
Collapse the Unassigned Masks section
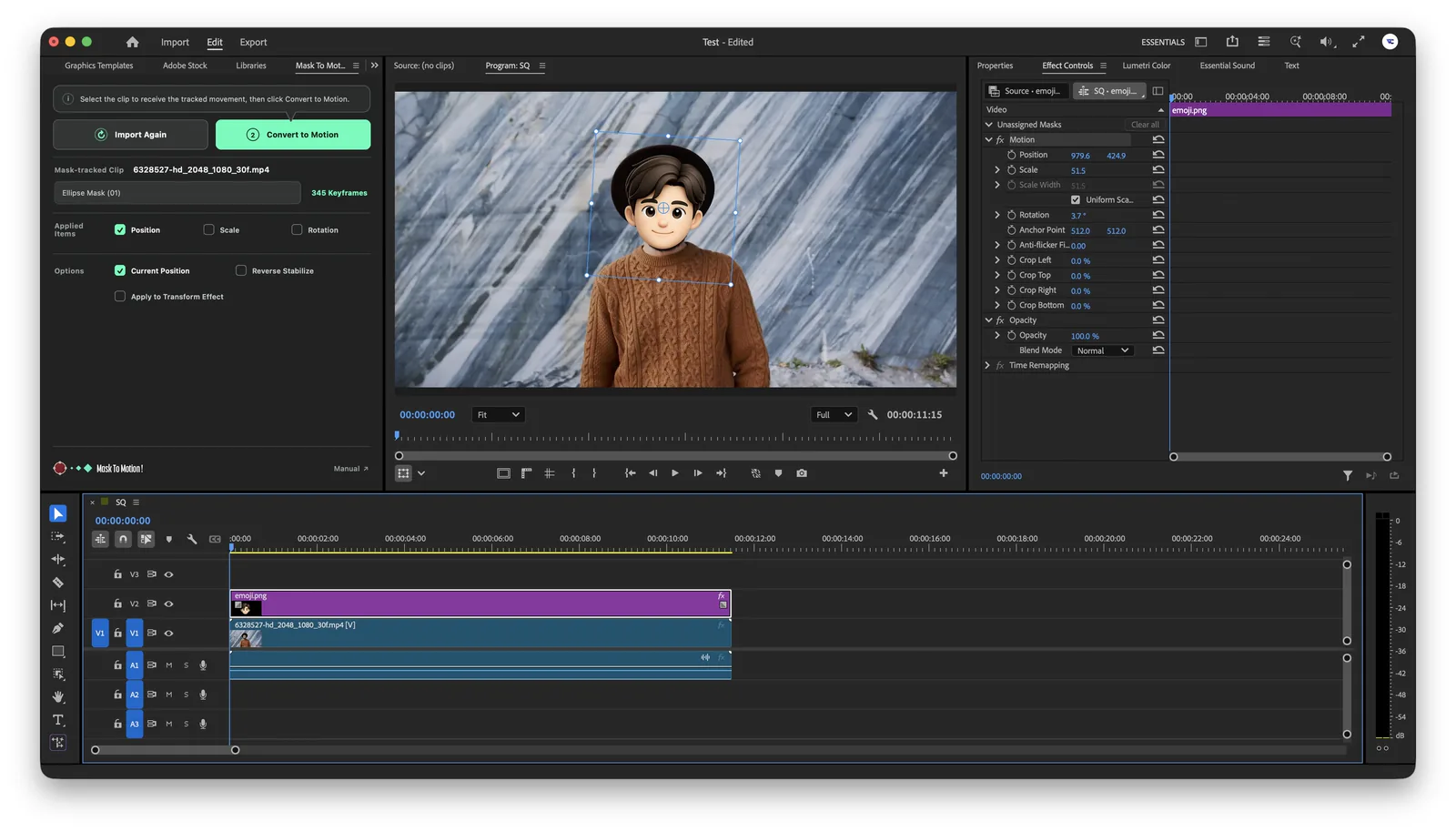(x=989, y=125)
